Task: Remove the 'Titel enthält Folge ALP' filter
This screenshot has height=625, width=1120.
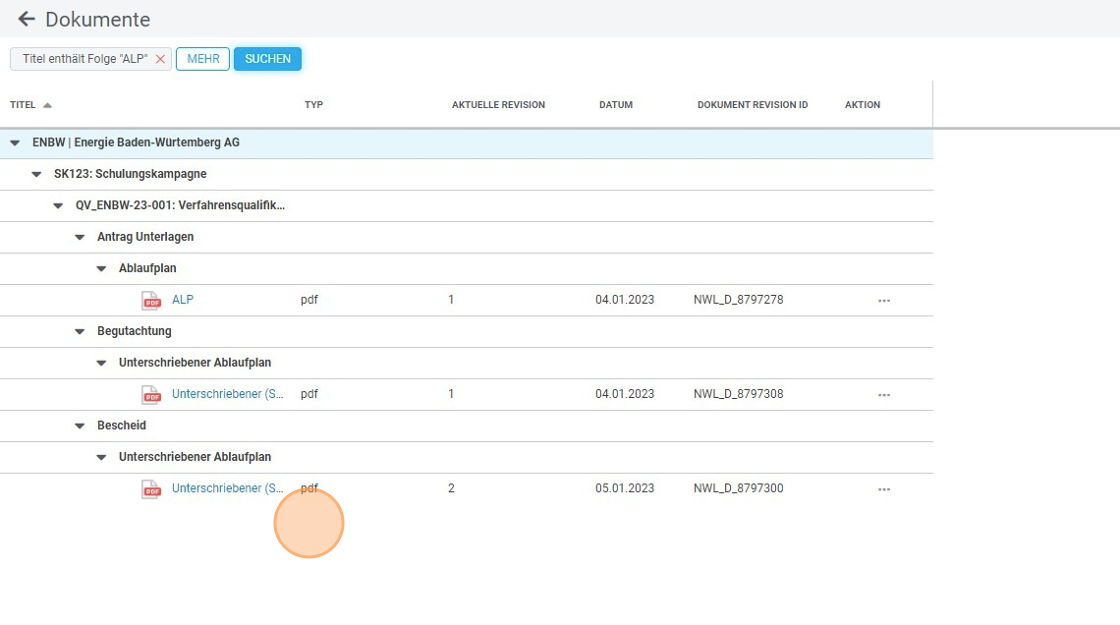Action: [x=160, y=59]
